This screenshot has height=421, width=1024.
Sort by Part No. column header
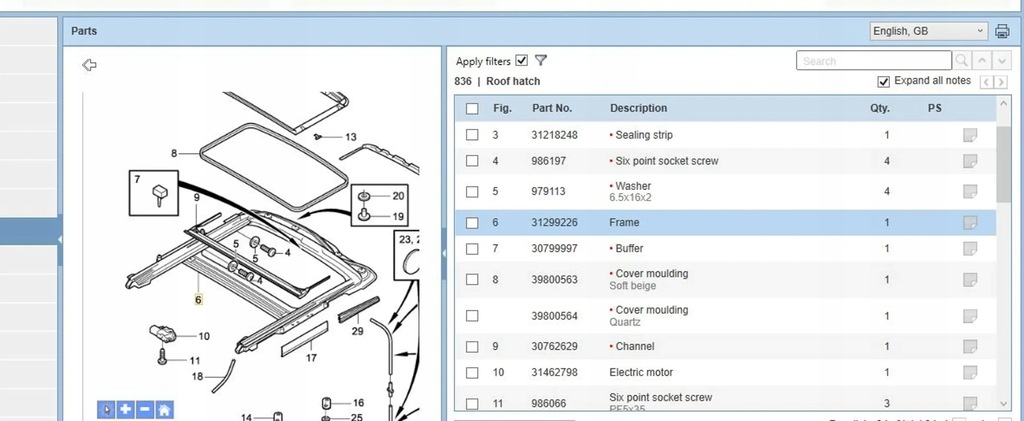pyautogui.click(x=552, y=108)
